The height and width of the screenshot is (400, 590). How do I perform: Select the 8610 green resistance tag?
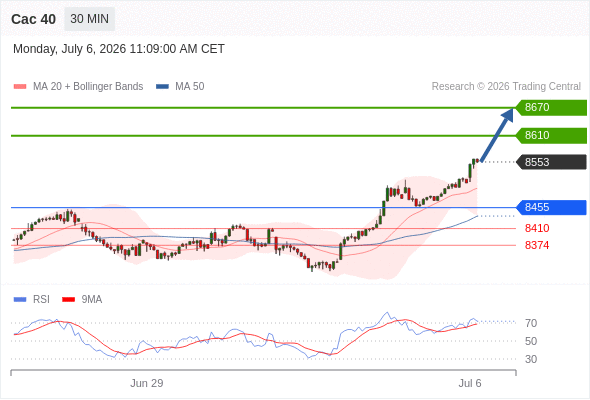tap(551, 135)
